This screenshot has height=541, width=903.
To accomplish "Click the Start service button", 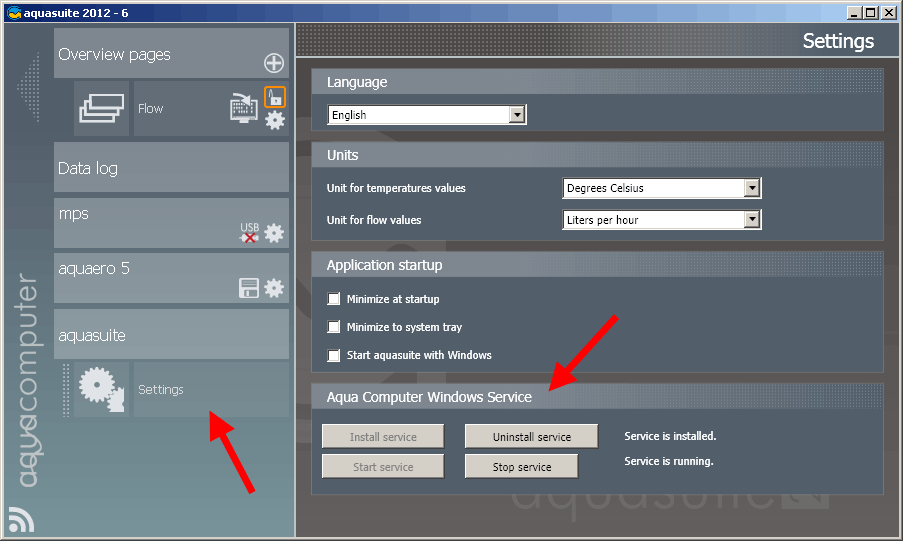I will tap(383, 467).
